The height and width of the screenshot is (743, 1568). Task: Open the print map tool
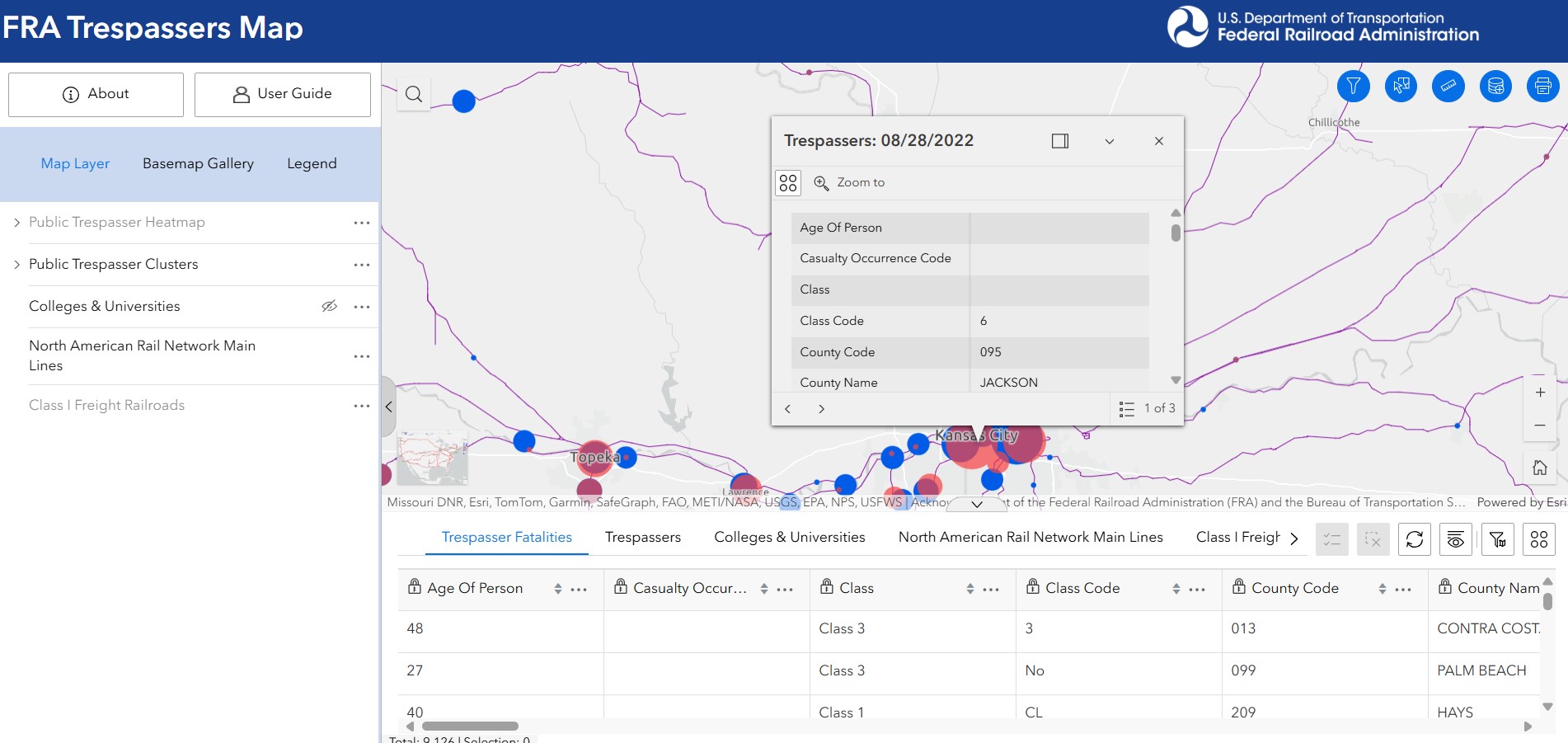click(x=1544, y=87)
